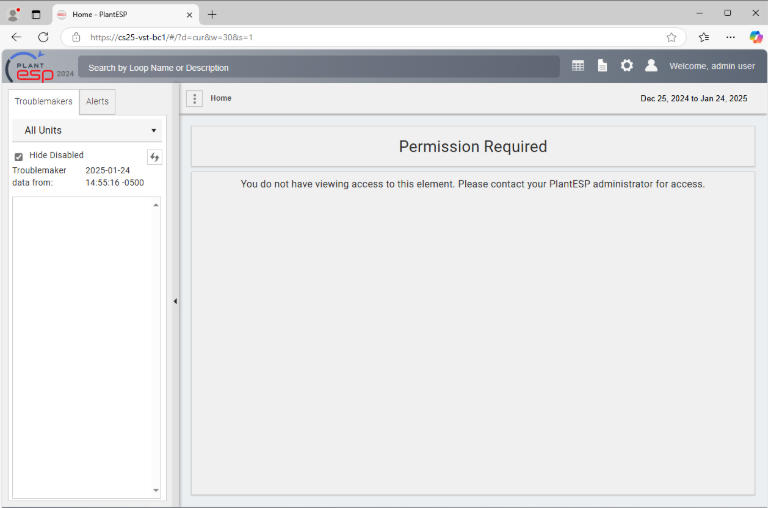
Task: Click the Hide Disabled label
Action: pos(56,155)
